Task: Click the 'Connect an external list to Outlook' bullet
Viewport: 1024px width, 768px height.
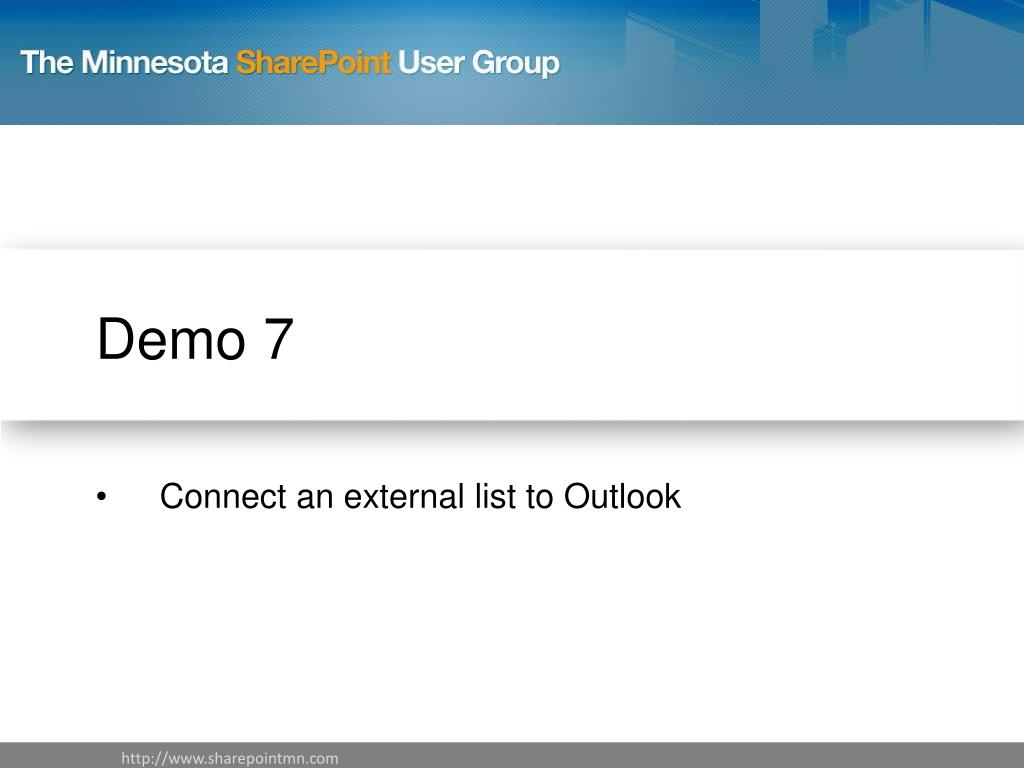Action: [420, 496]
